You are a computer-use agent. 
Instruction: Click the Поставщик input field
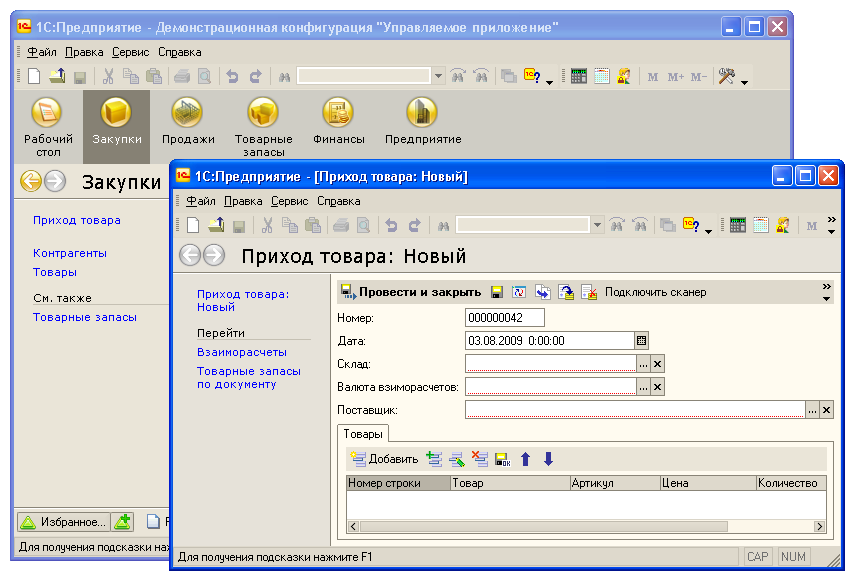pyautogui.click(x=635, y=410)
